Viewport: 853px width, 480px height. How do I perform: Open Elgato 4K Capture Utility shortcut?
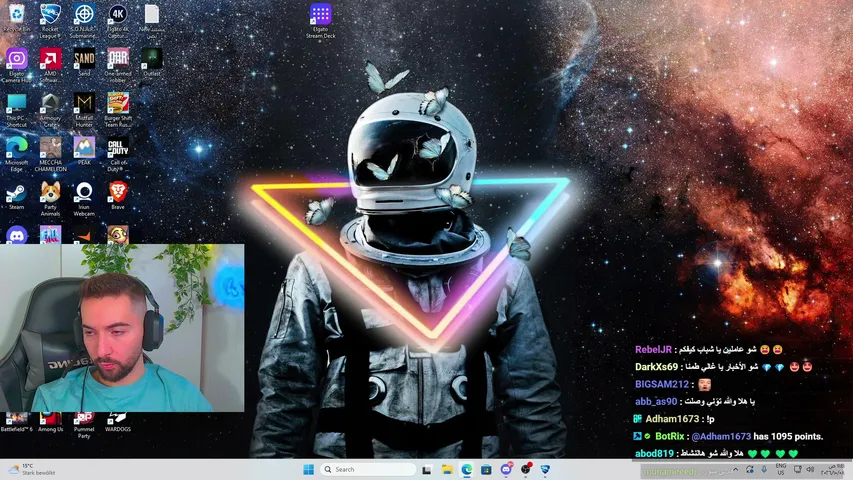[118, 21]
